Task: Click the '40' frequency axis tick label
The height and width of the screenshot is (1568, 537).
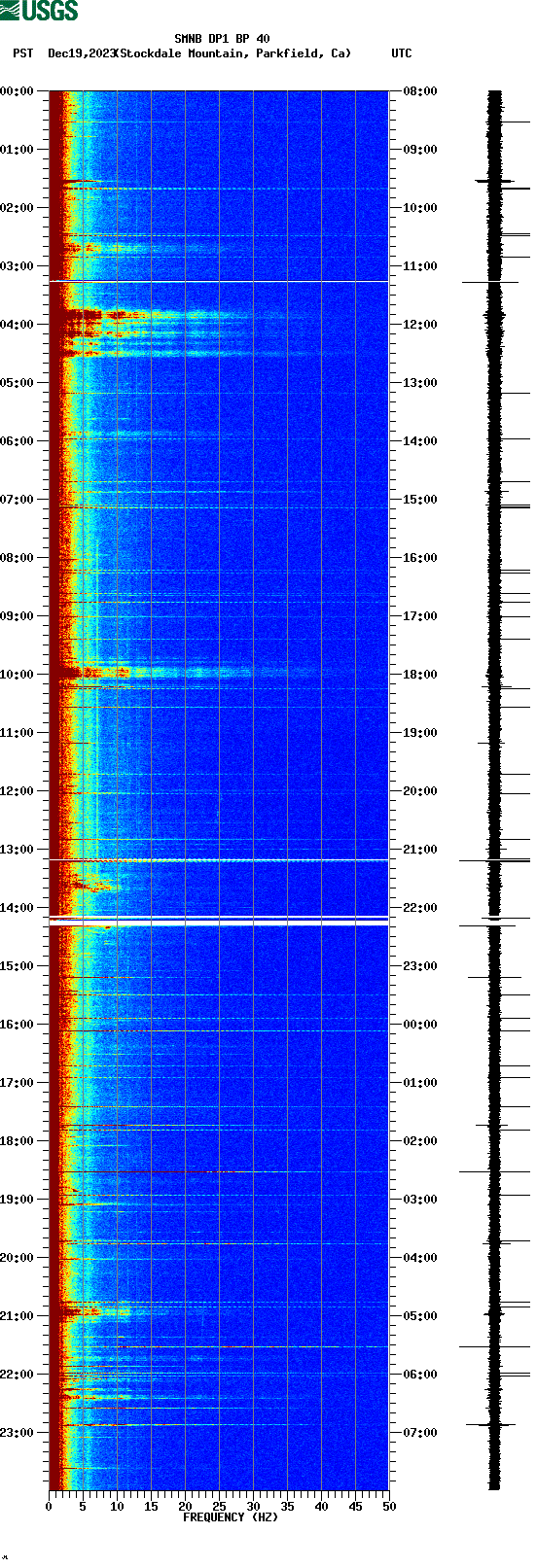Action: pos(321,1507)
